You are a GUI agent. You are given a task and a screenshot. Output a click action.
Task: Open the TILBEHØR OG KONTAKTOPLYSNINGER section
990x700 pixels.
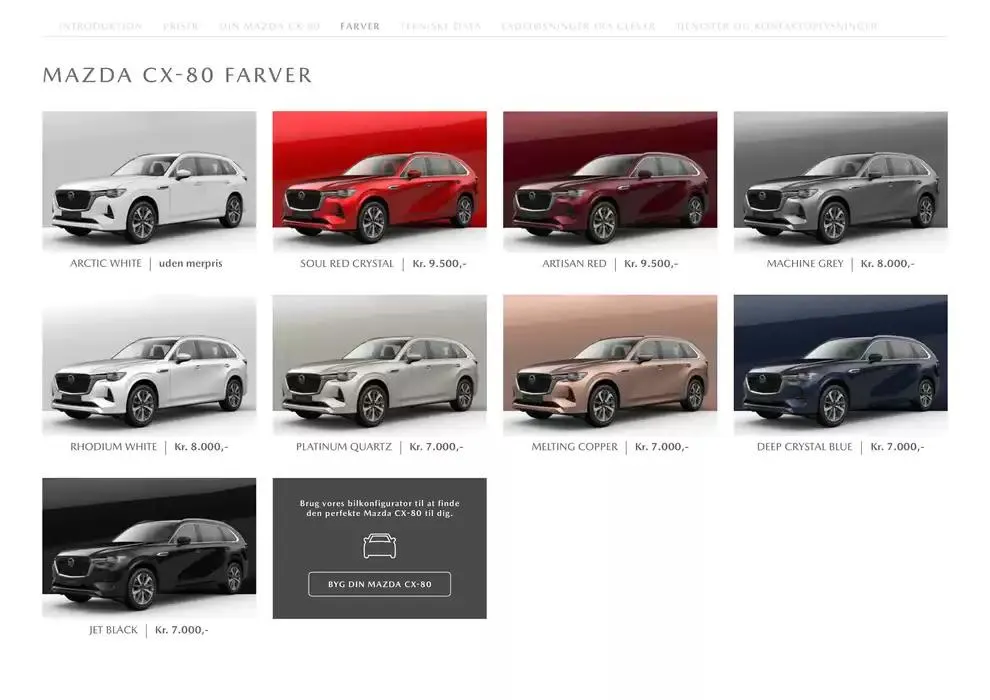(777, 26)
